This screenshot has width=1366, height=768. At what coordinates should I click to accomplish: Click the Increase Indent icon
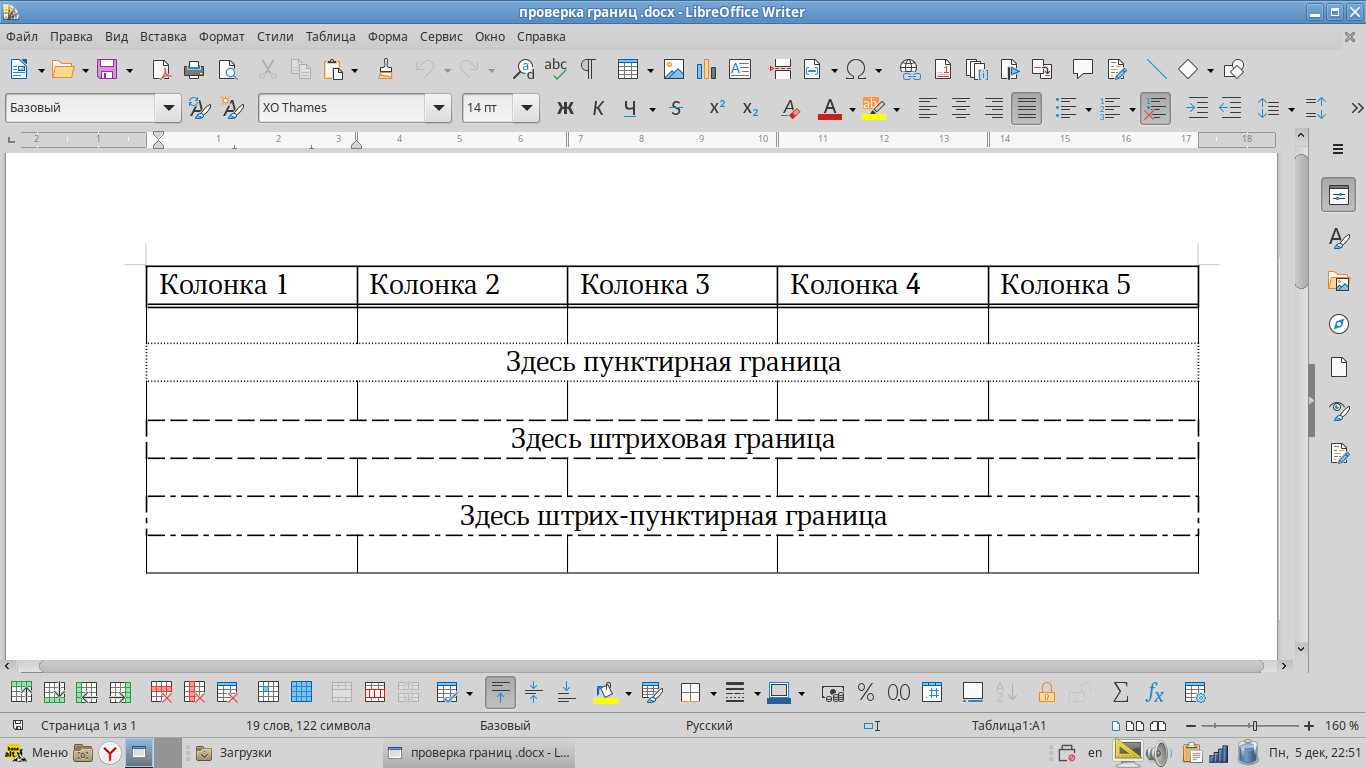pos(1197,108)
